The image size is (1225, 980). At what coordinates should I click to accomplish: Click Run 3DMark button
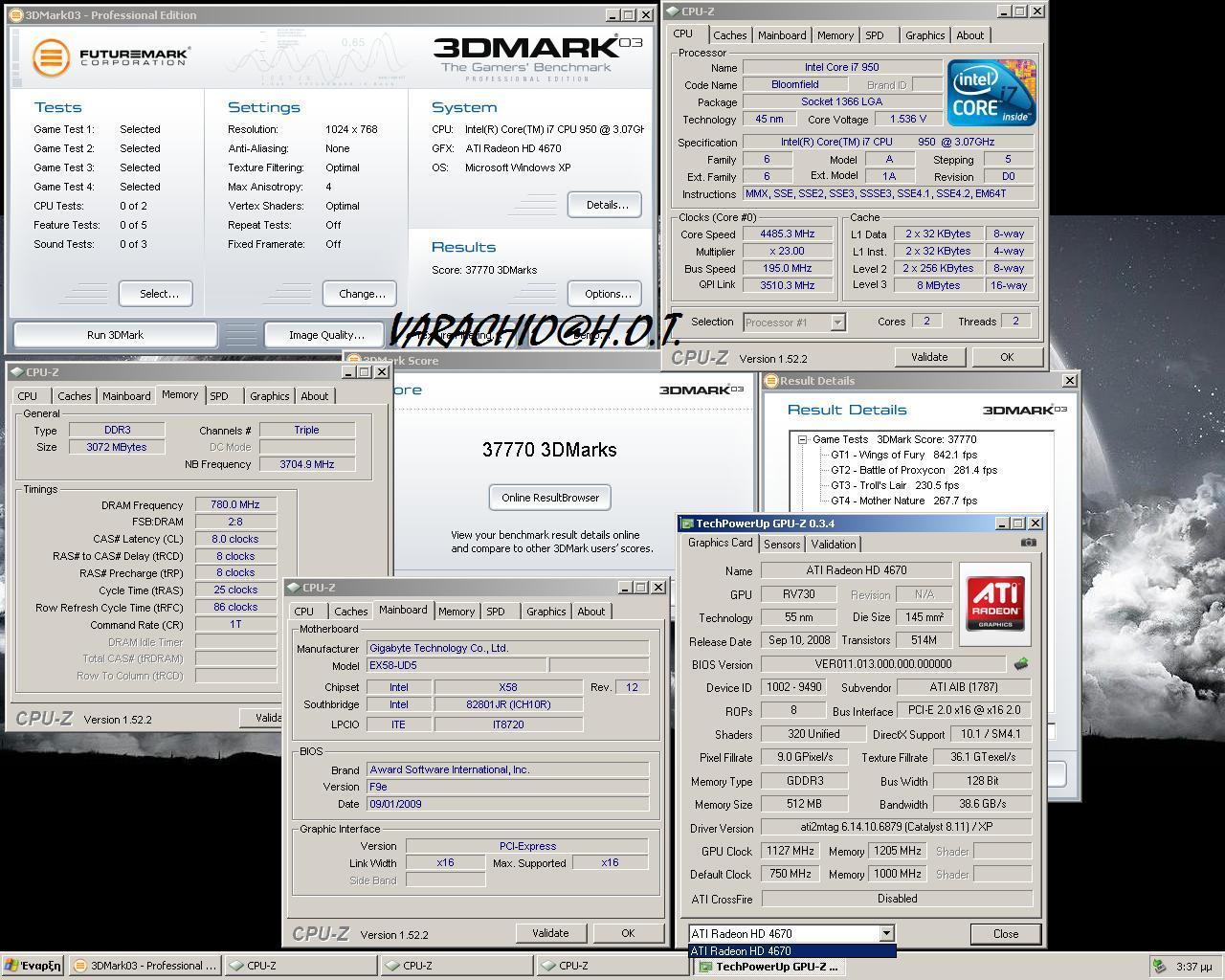(115, 335)
